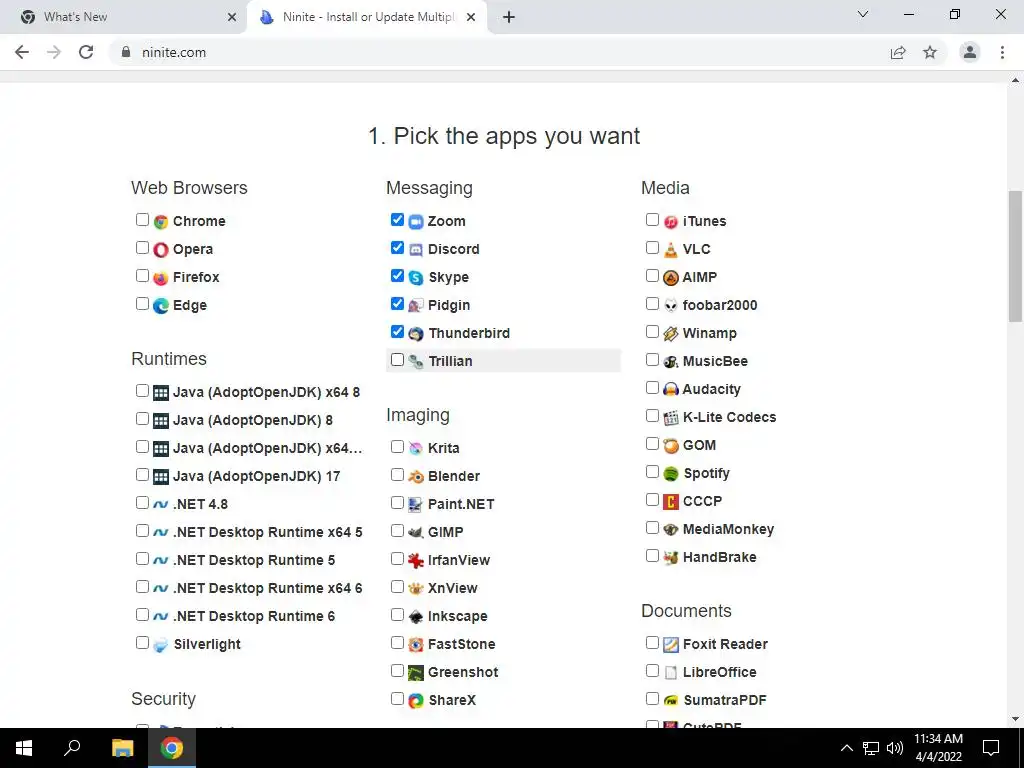
Task: Open the share this page icon
Action: pos(898,52)
